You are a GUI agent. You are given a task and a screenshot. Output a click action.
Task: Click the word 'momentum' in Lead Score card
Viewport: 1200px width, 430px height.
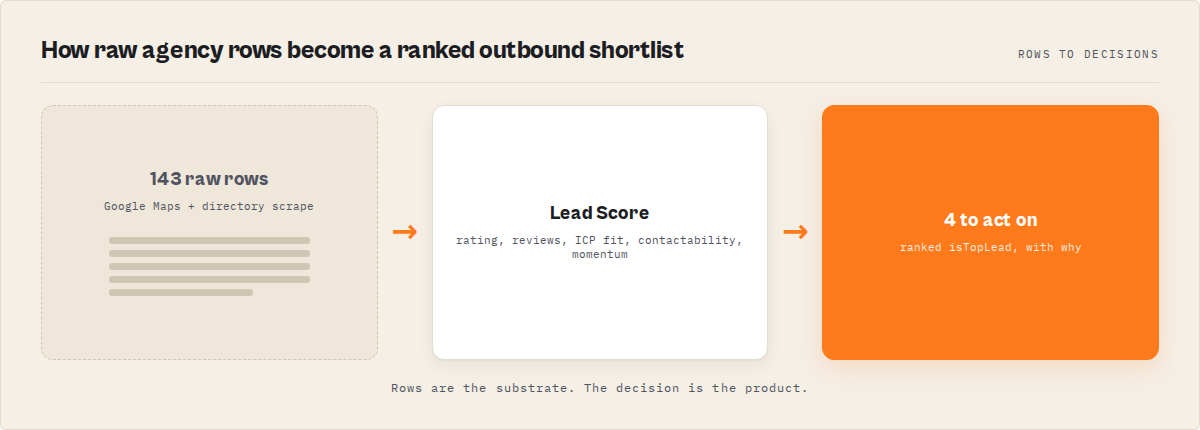click(599, 255)
